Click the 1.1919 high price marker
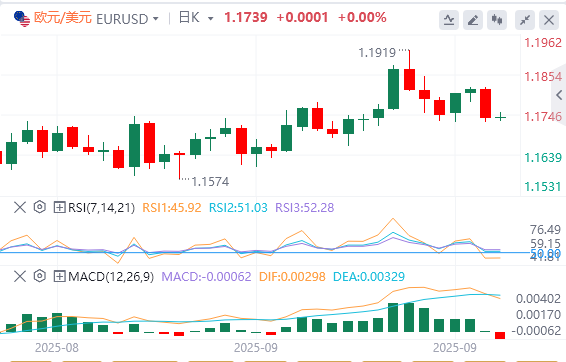 point(377,53)
